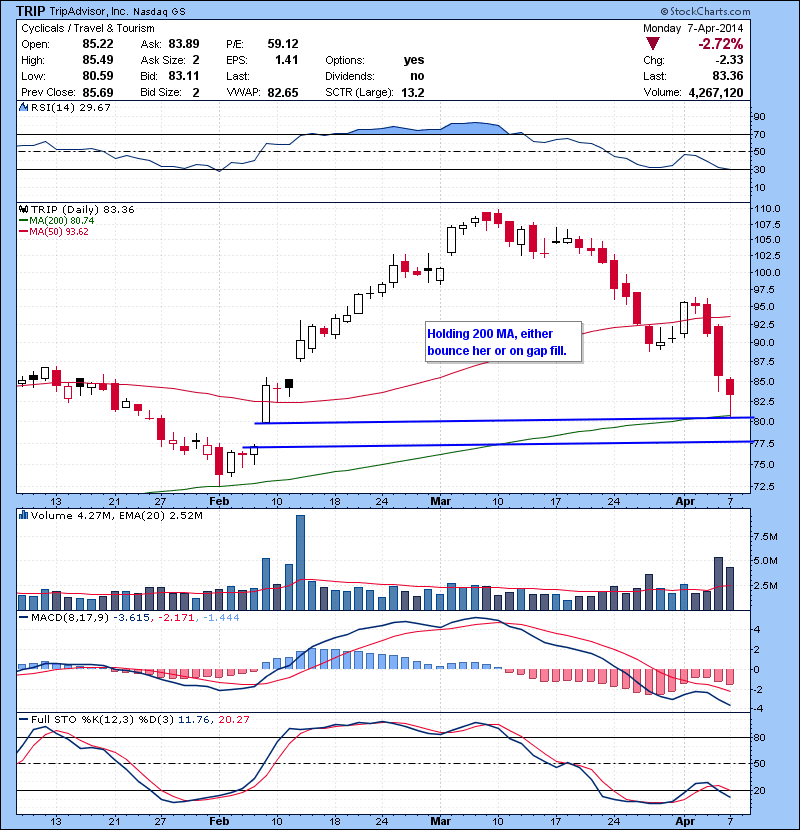The height and width of the screenshot is (830, 800).
Task: Click the Options 'yes' value
Action: pos(414,60)
